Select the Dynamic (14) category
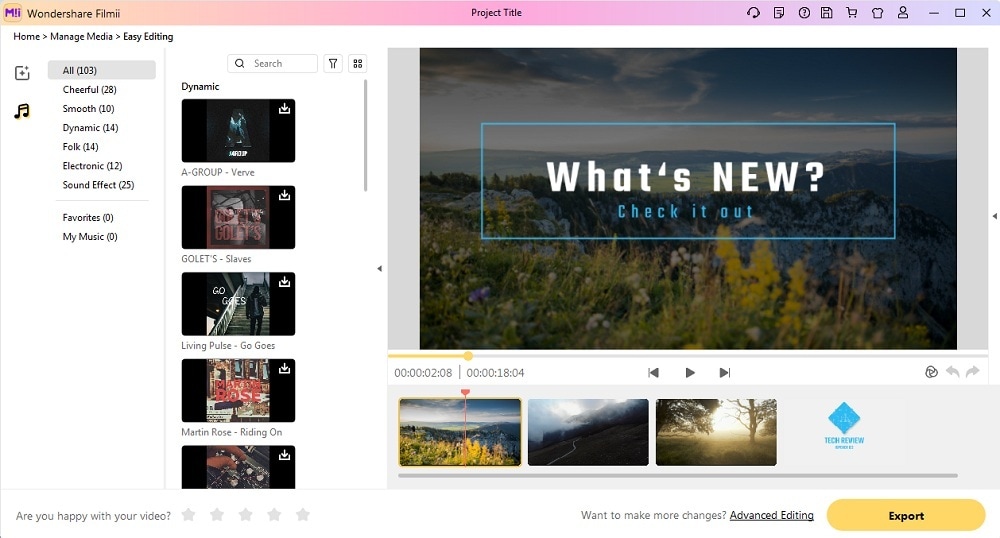 [90, 127]
